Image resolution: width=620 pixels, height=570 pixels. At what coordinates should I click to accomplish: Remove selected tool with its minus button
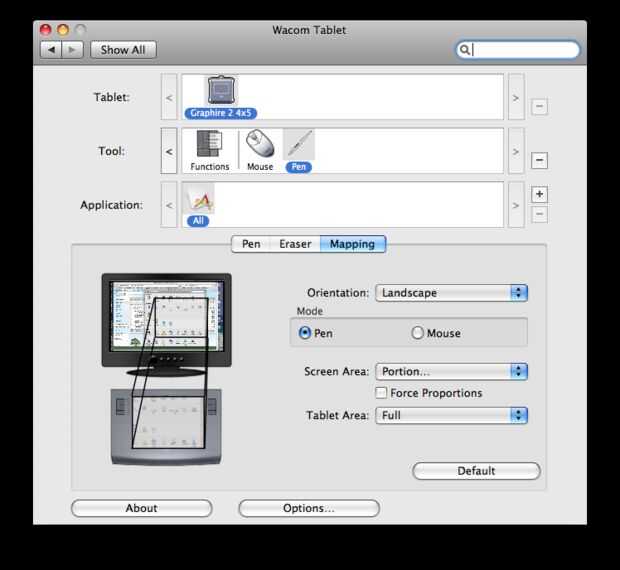(x=539, y=160)
